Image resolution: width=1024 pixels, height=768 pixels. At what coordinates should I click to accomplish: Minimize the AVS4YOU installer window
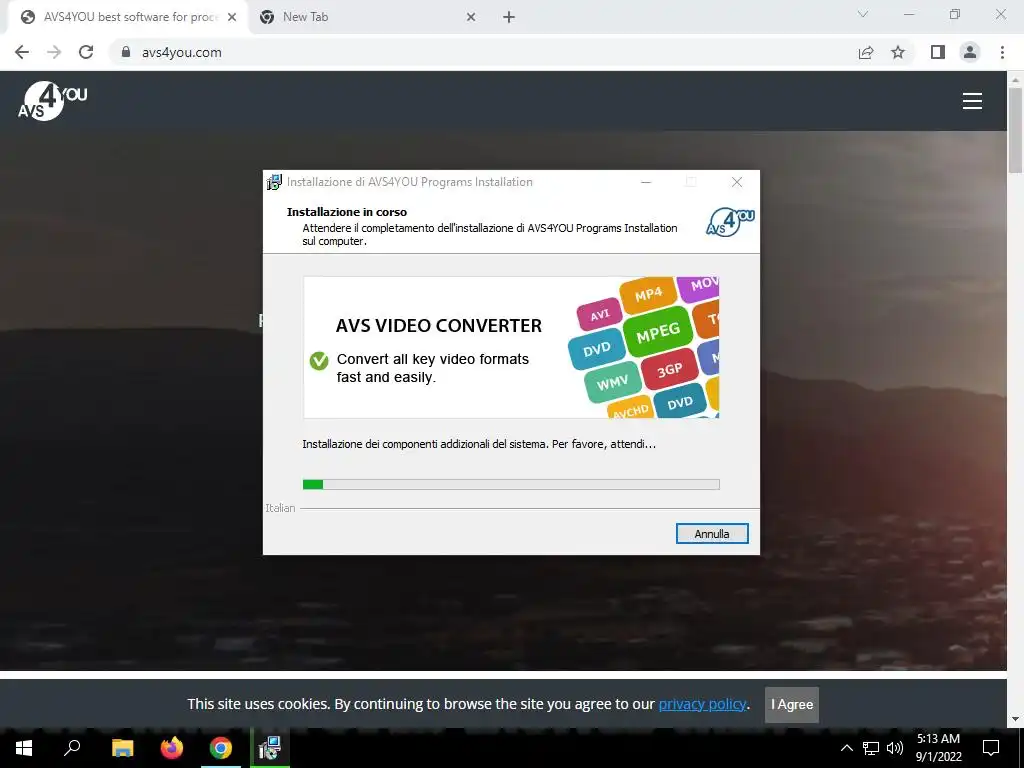tap(646, 182)
